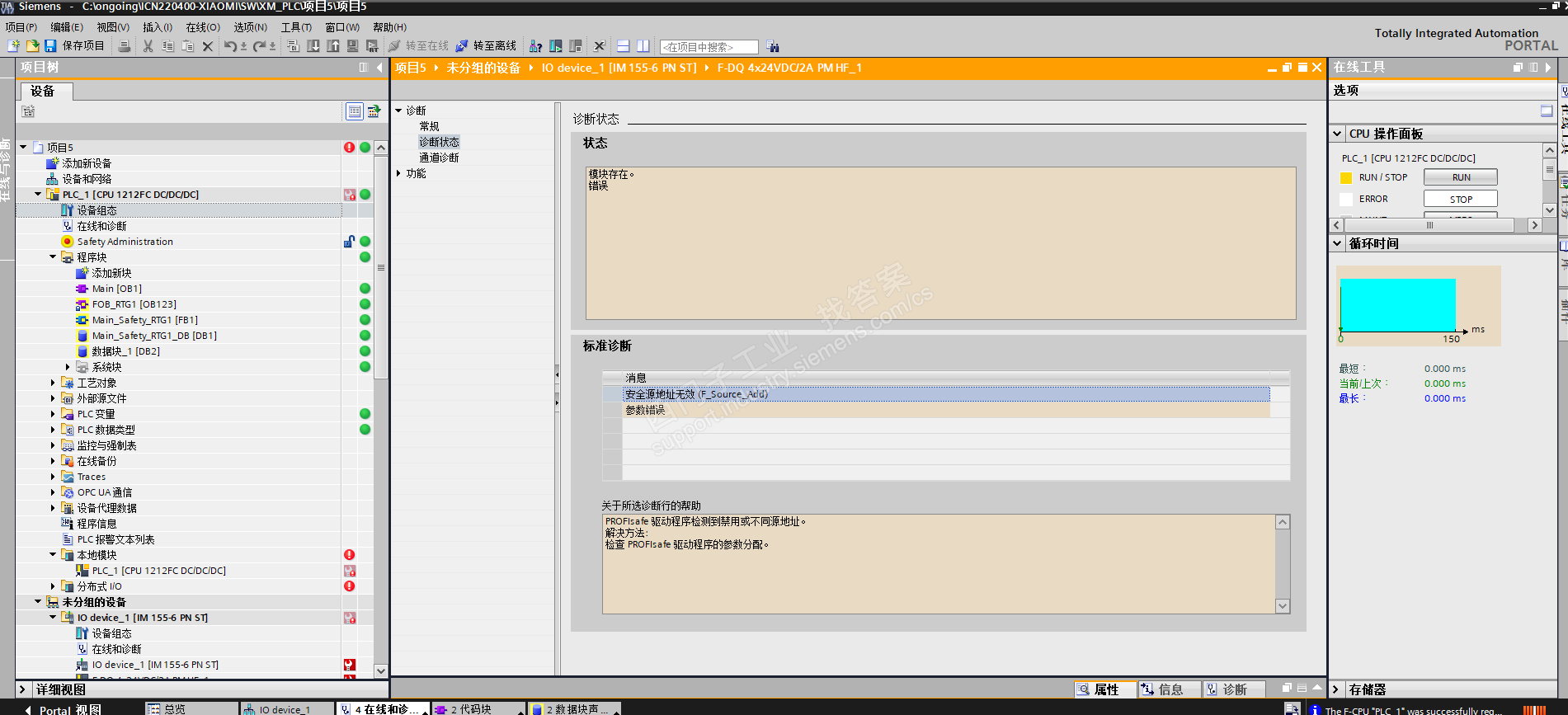Image resolution: width=1568 pixels, height=715 pixels.
Task: Click IO device_1 breadcrumb in editor title
Action: (619, 68)
